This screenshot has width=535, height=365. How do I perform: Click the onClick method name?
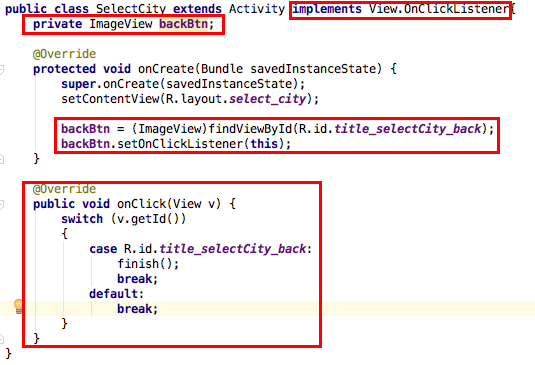(x=142, y=204)
